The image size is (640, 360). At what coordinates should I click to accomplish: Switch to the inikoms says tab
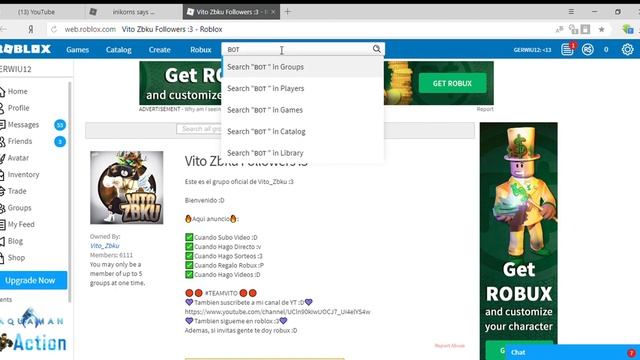click(x=134, y=12)
